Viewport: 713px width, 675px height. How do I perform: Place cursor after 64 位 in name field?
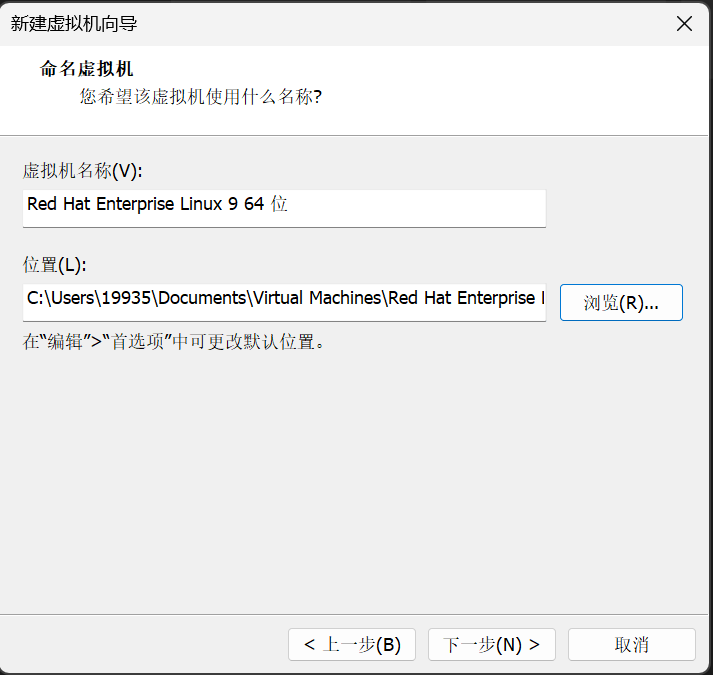click(288, 204)
